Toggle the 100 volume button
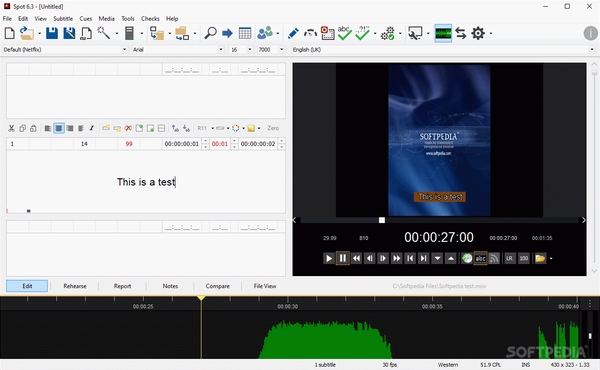 pyautogui.click(x=523, y=258)
